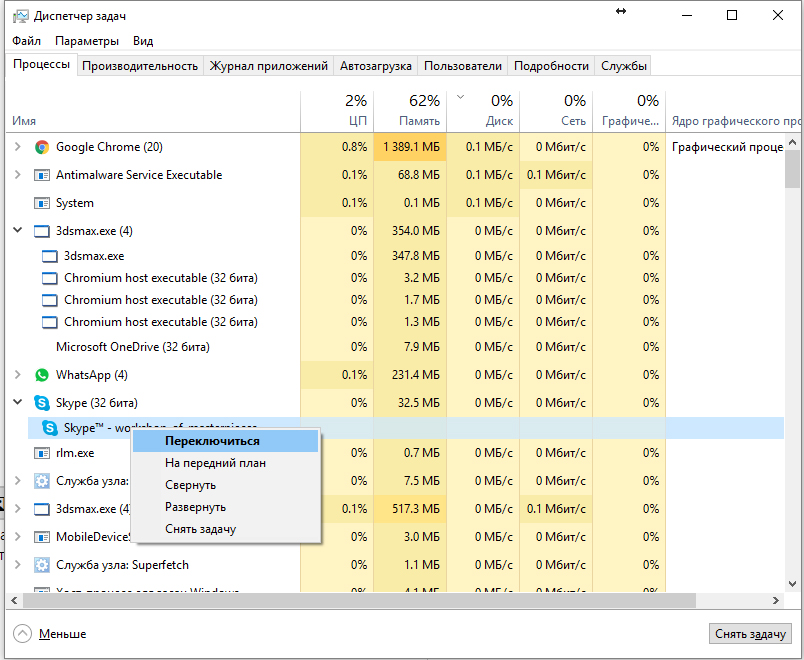Sort by the ЦП column header
This screenshot has width=804, height=660.
[x=337, y=111]
